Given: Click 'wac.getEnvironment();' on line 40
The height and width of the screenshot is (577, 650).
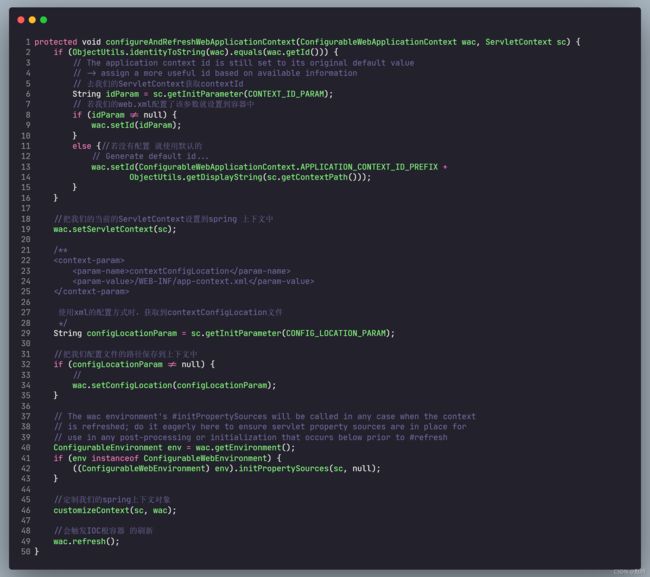Looking at the screenshot, I should pyautogui.click(x=245, y=448).
